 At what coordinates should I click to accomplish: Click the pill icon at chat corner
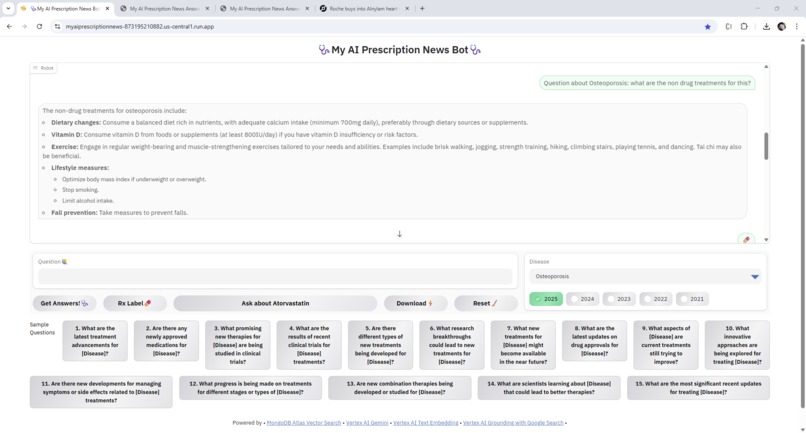pyautogui.click(x=746, y=239)
